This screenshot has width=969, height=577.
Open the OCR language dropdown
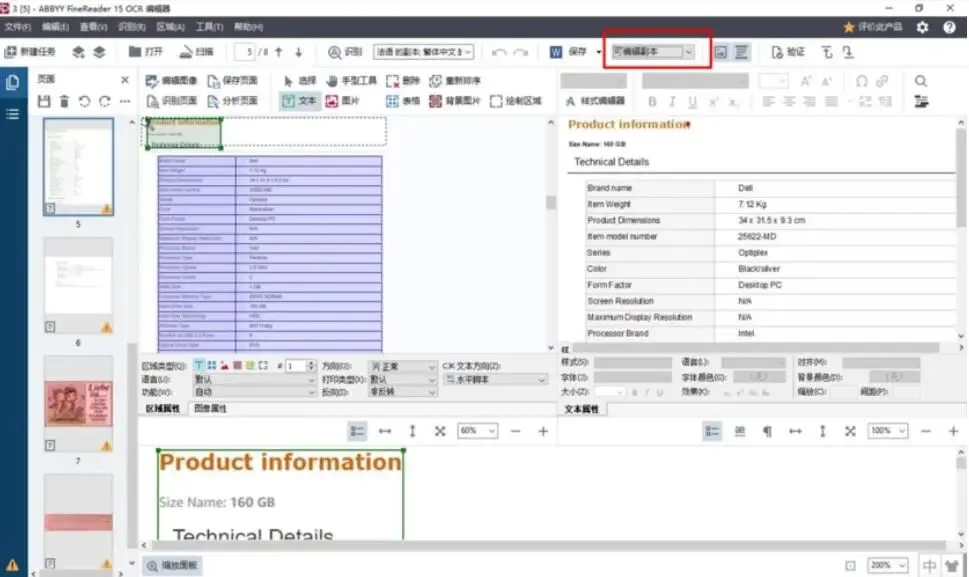pyautogui.click(x=423, y=52)
